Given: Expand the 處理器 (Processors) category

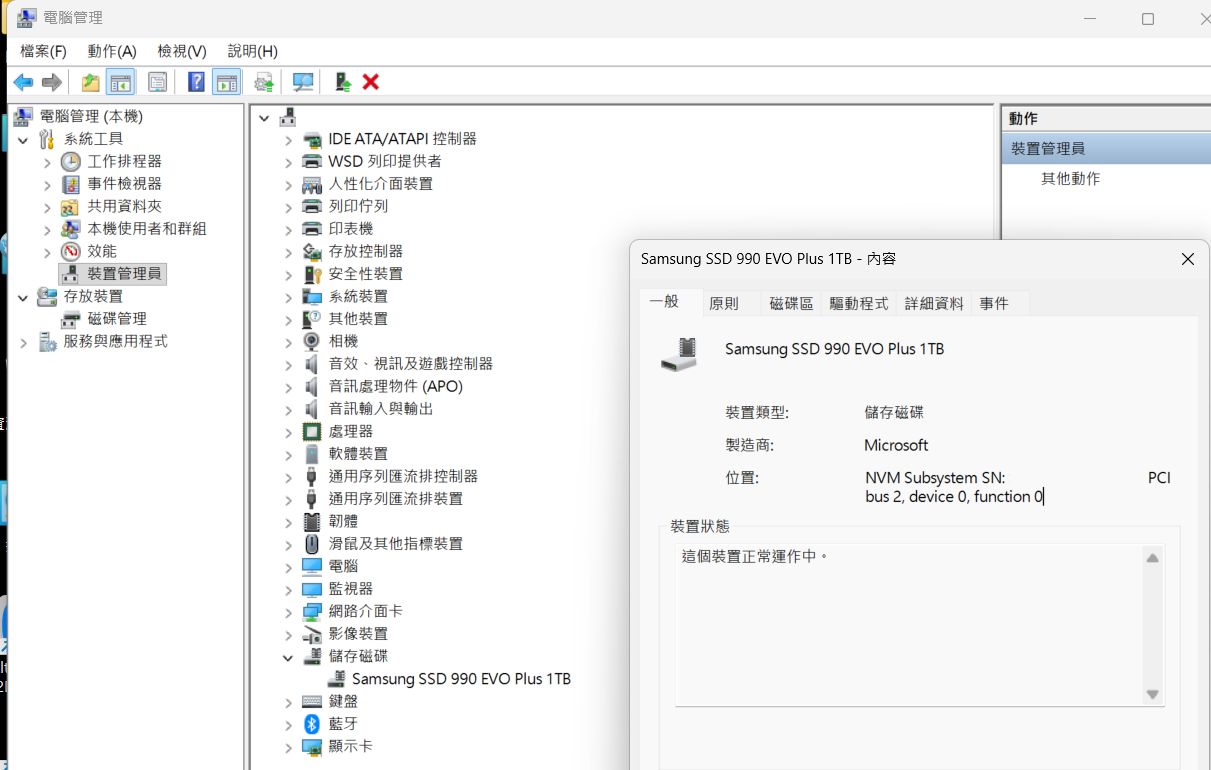Looking at the screenshot, I should (x=288, y=432).
